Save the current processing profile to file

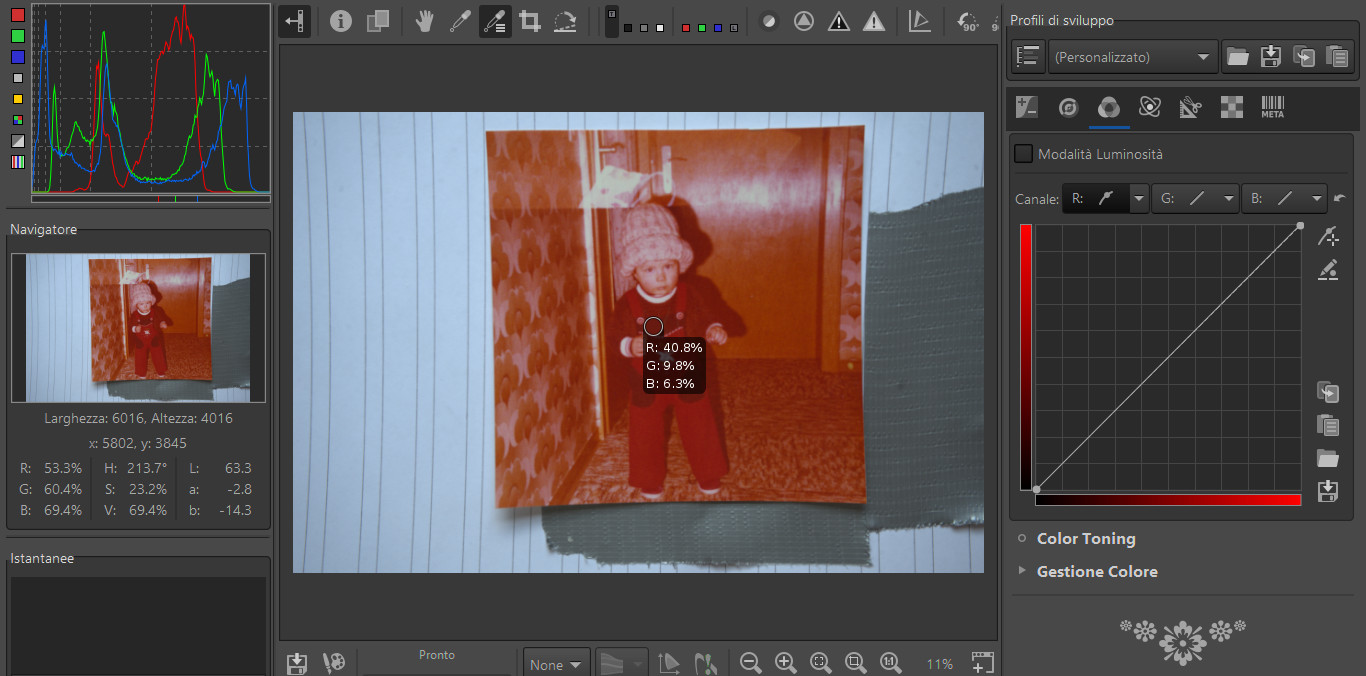click(1271, 57)
